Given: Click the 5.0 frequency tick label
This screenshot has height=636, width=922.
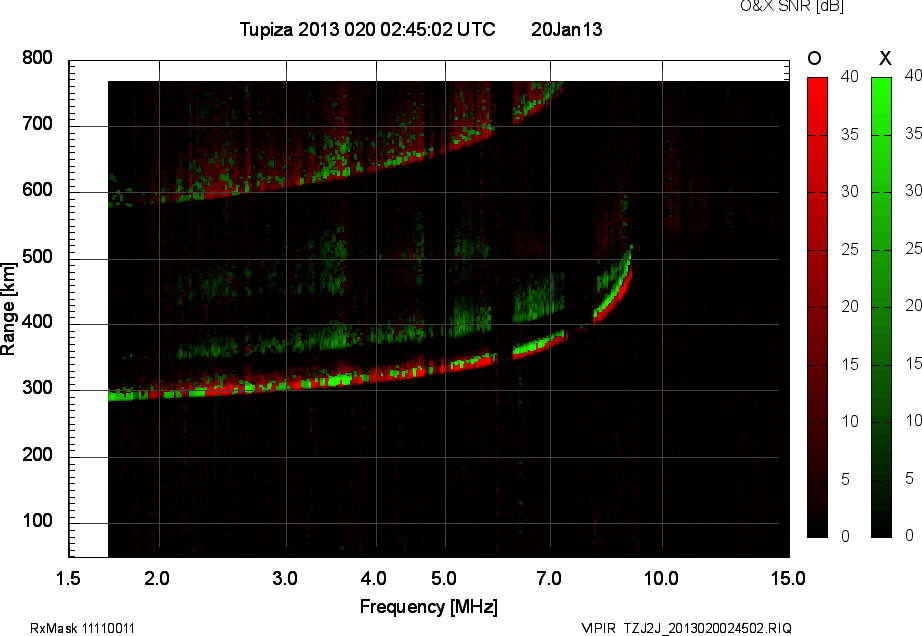Looking at the screenshot, I should (x=443, y=578).
